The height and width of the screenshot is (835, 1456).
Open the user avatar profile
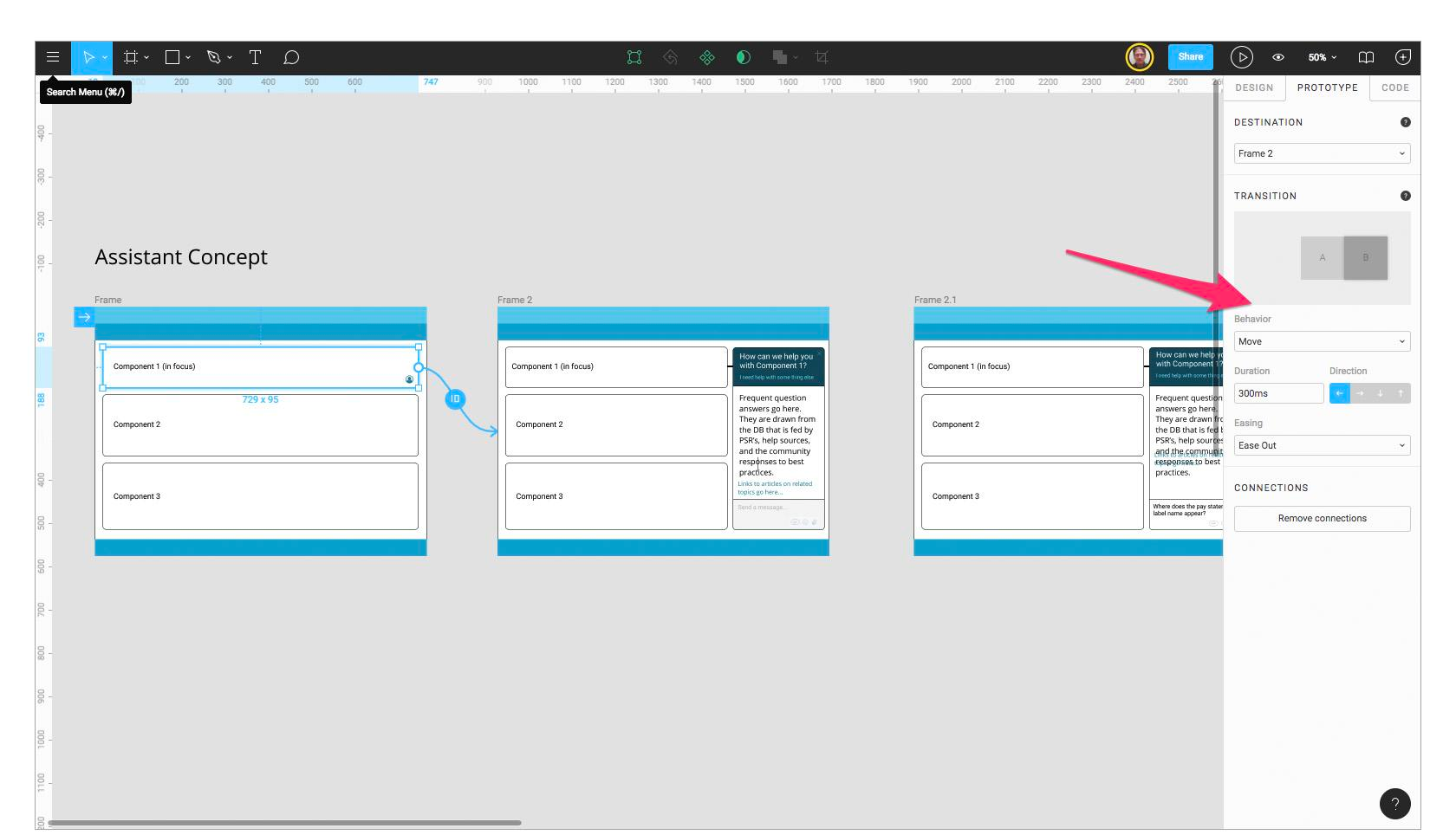[1139, 57]
